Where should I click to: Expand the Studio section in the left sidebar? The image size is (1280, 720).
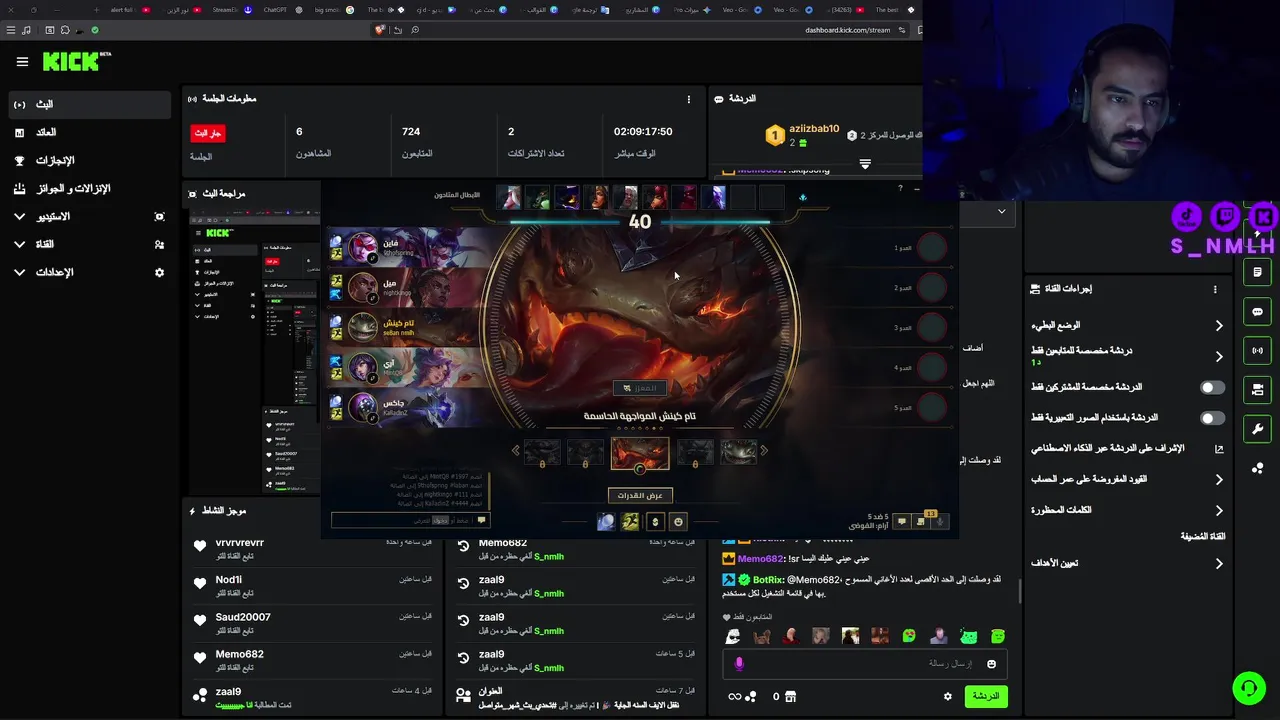click(90, 216)
